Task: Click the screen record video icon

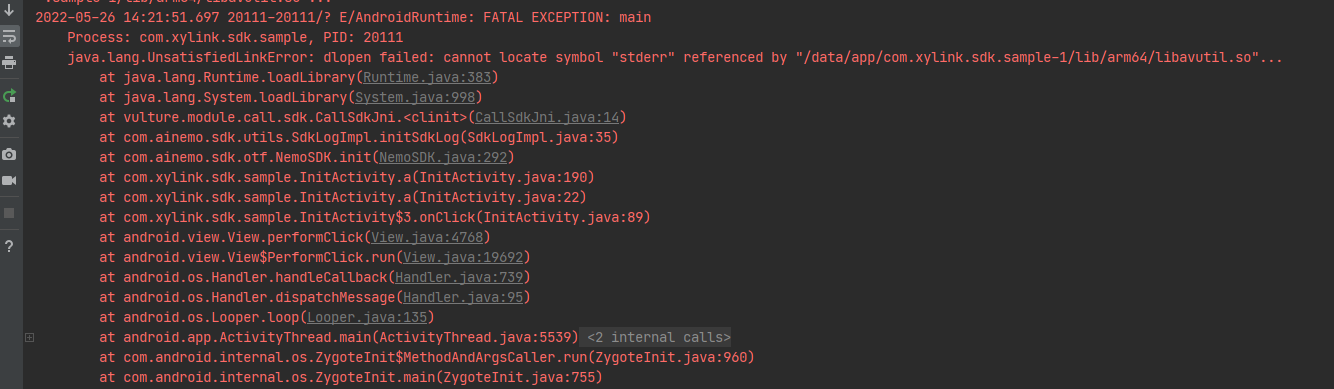Action: [x=9, y=180]
